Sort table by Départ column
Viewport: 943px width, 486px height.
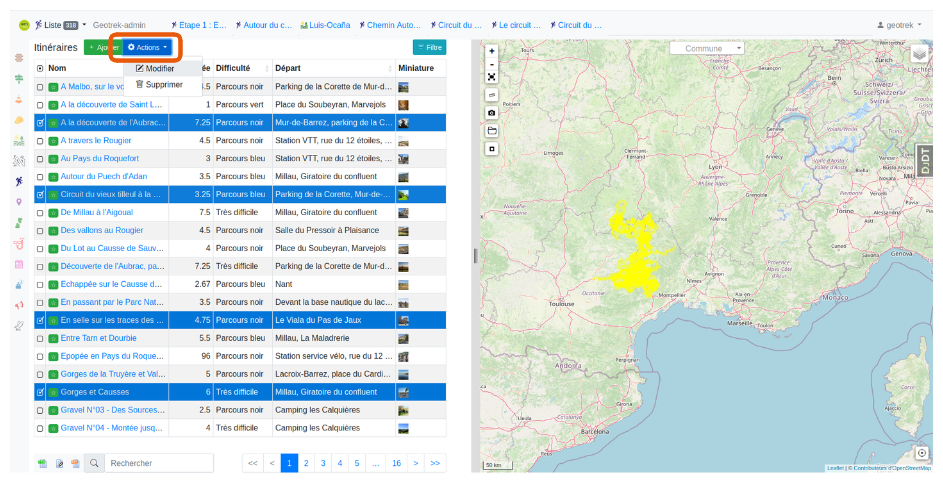tap(334, 69)
